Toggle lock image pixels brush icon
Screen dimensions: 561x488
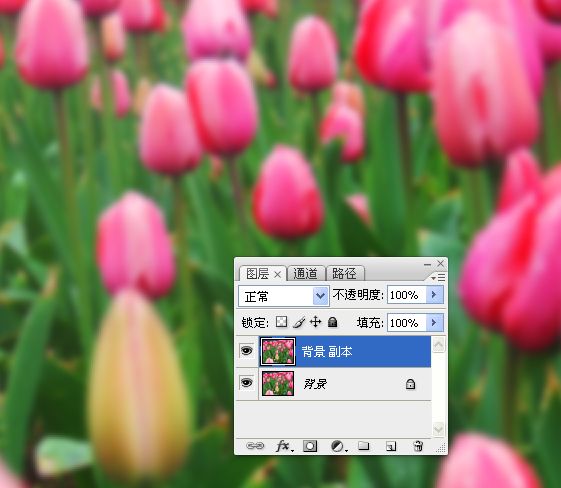tap(299, 322)
